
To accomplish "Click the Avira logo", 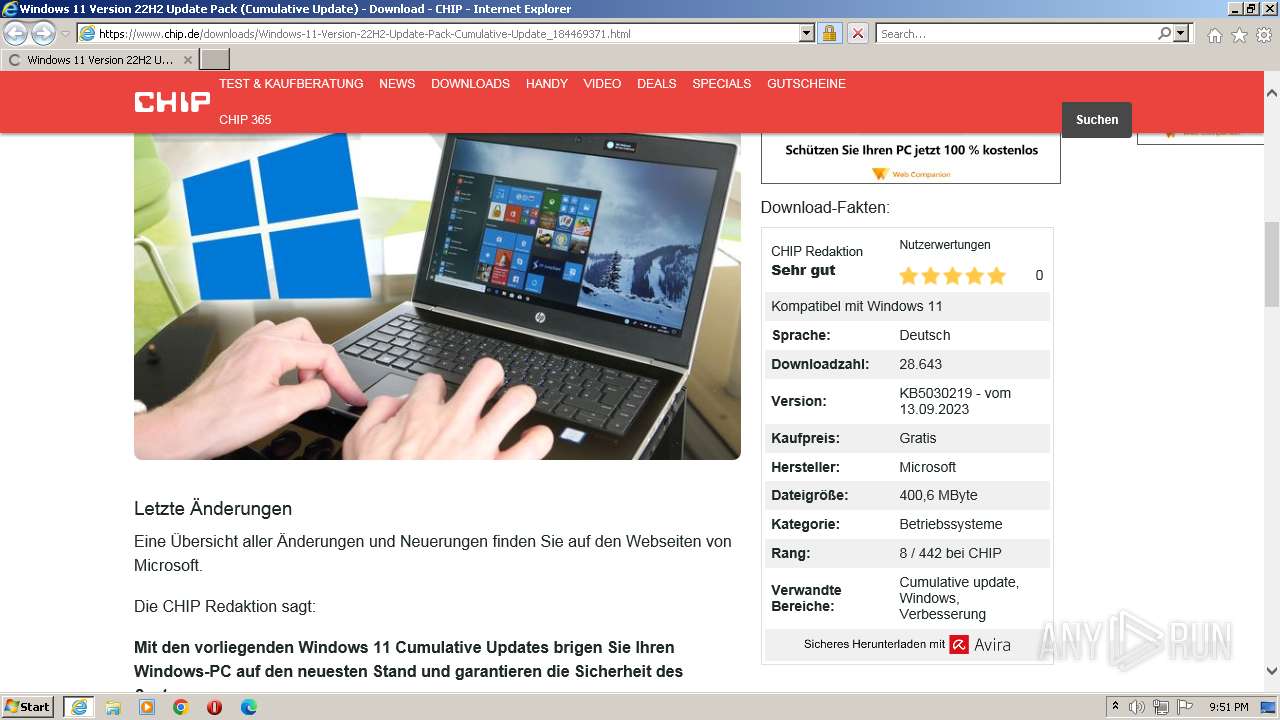I will coord(980,645).
